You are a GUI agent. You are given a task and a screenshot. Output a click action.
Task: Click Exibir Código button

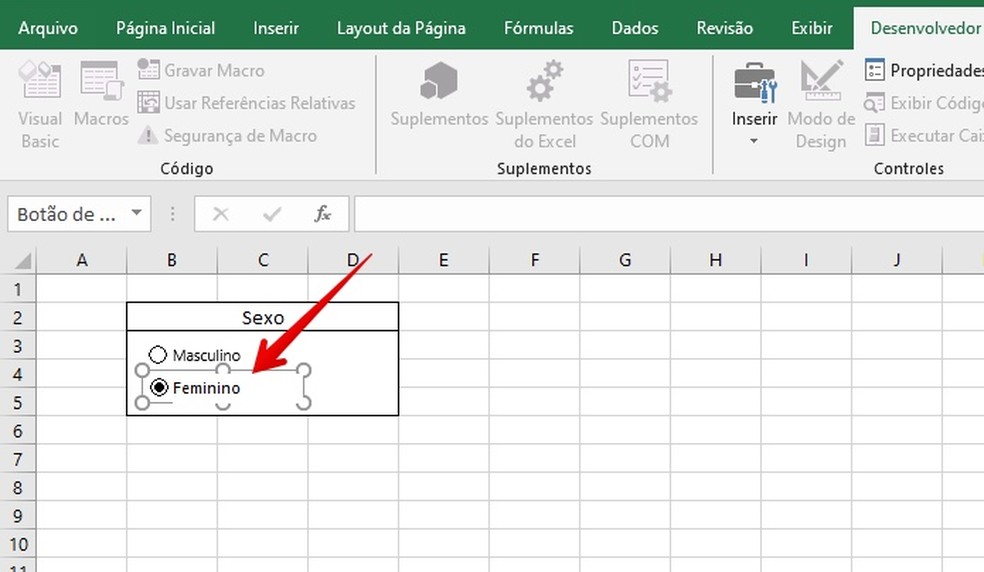pyautogui.click(x=924, y=103)
